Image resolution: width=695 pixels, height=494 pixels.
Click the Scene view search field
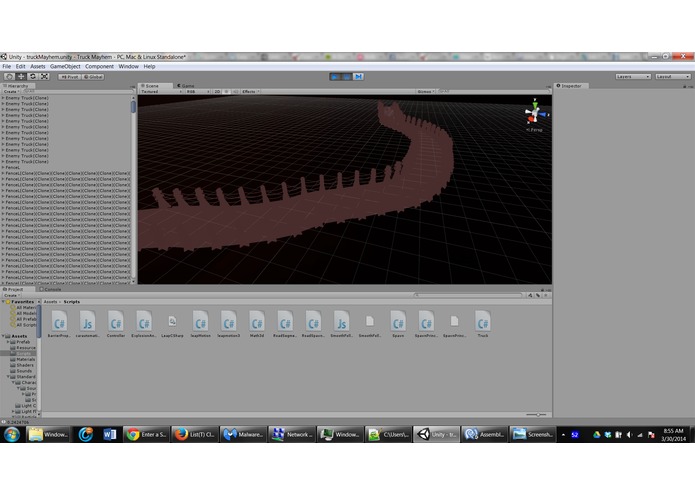(x=492, y=92)
